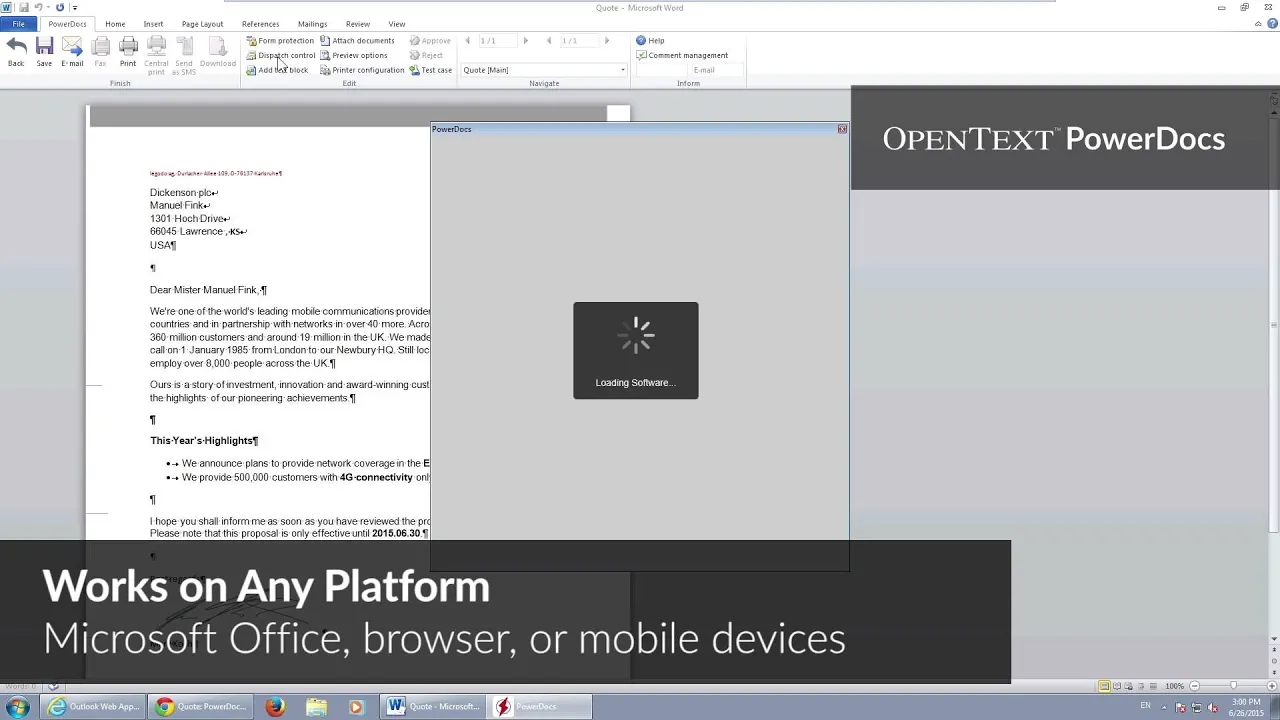Go to next page in first navigator
Image resolution: width=1280 pixels, height=720 pixels.
(x=525, y=41)
